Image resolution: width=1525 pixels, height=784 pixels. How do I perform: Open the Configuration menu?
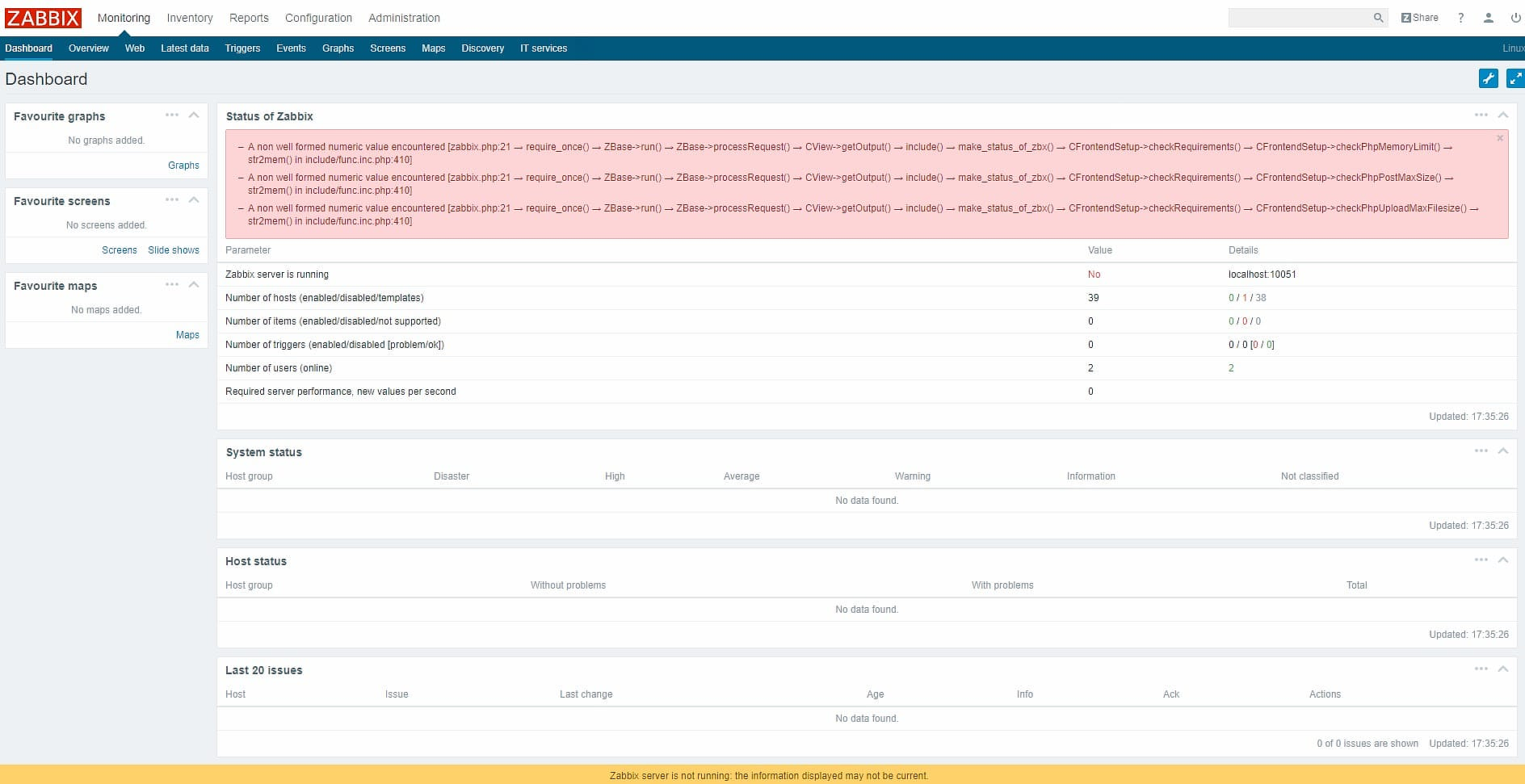pos(318,18)
